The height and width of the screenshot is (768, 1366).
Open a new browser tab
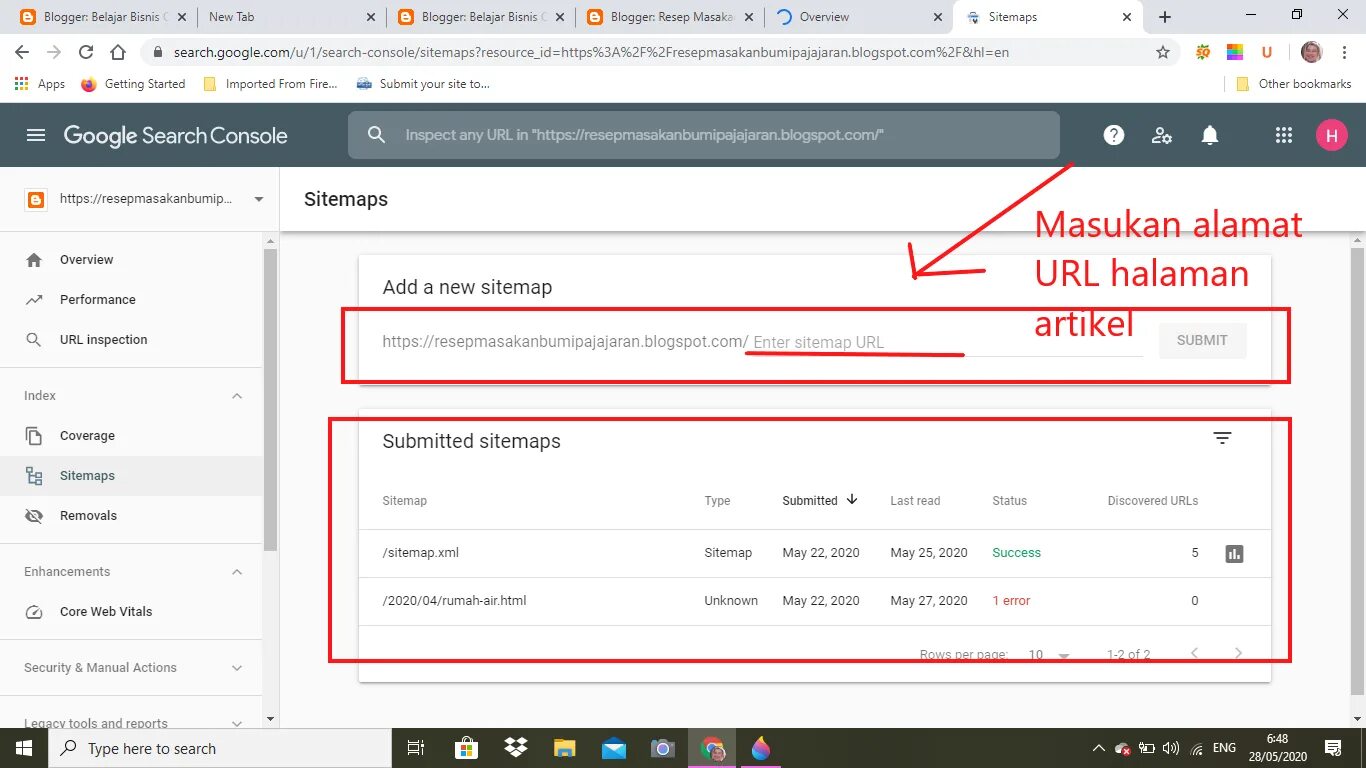point(1165,17)
